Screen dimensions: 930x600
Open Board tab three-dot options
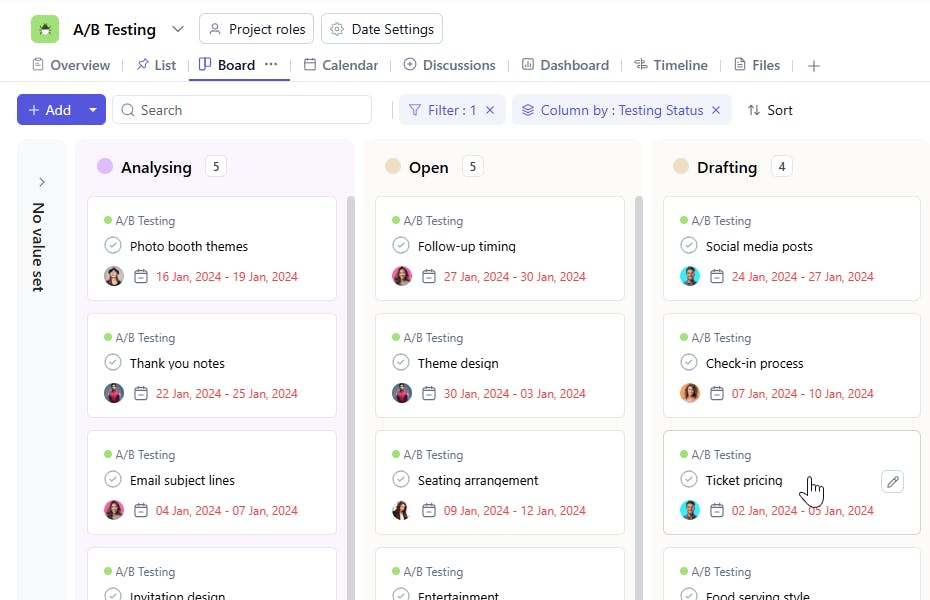point(271,65)
